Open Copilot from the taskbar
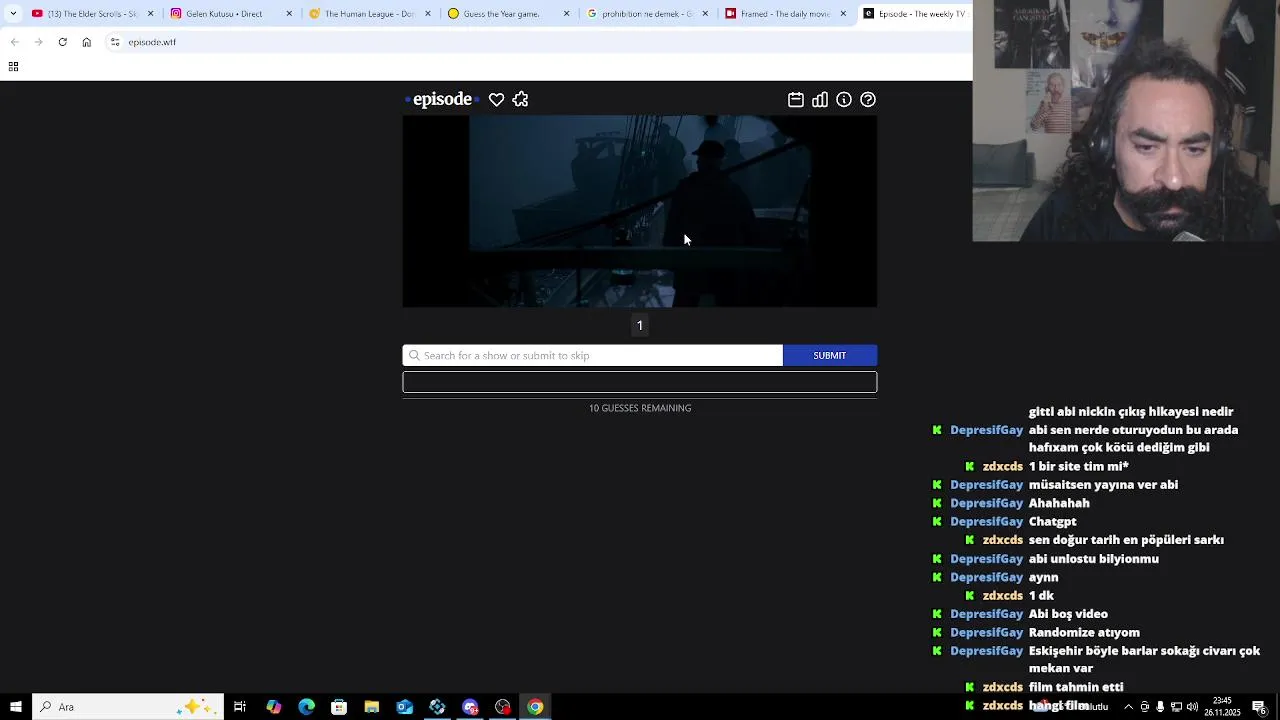The image size is (1280, 720). coord(273,707)
